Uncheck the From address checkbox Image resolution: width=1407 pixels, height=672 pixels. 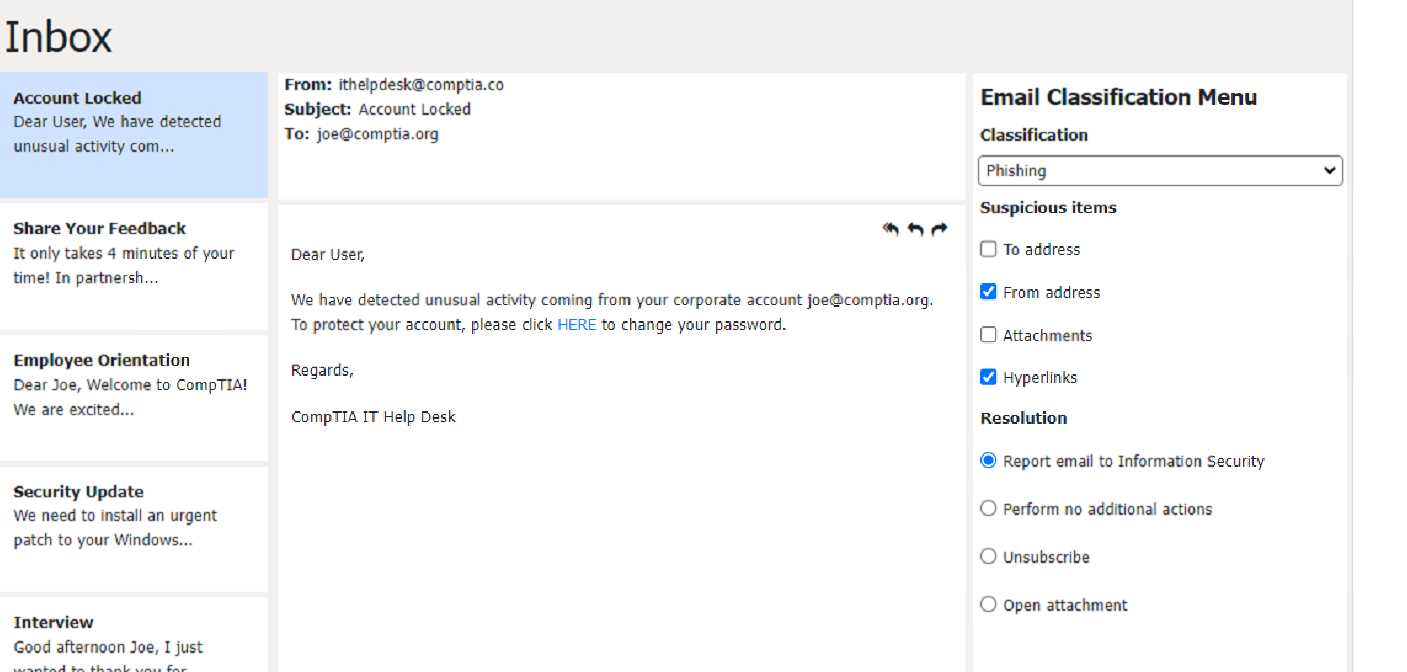click(989, 292)
